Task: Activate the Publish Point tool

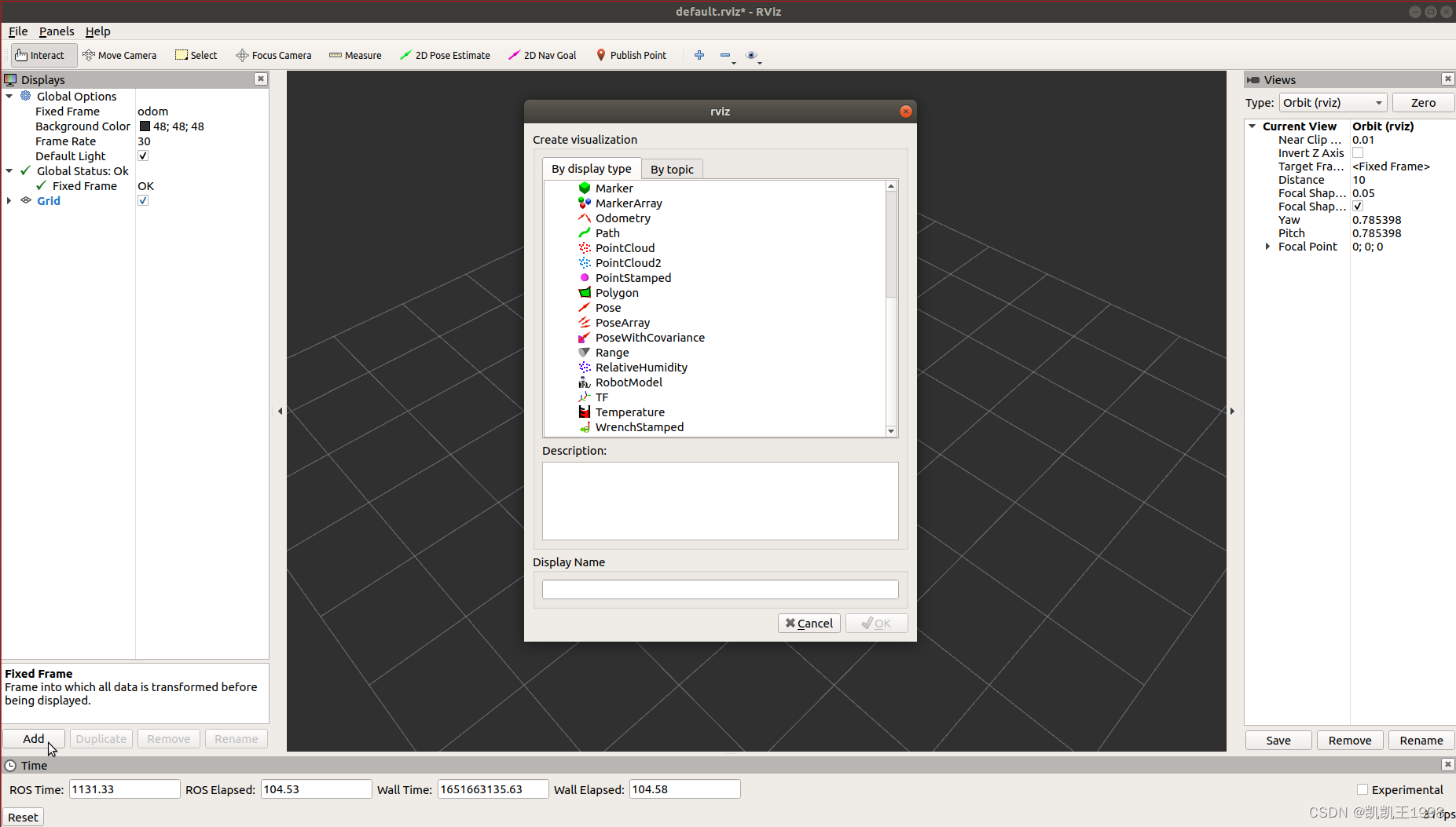Action: tap(631, 55)
